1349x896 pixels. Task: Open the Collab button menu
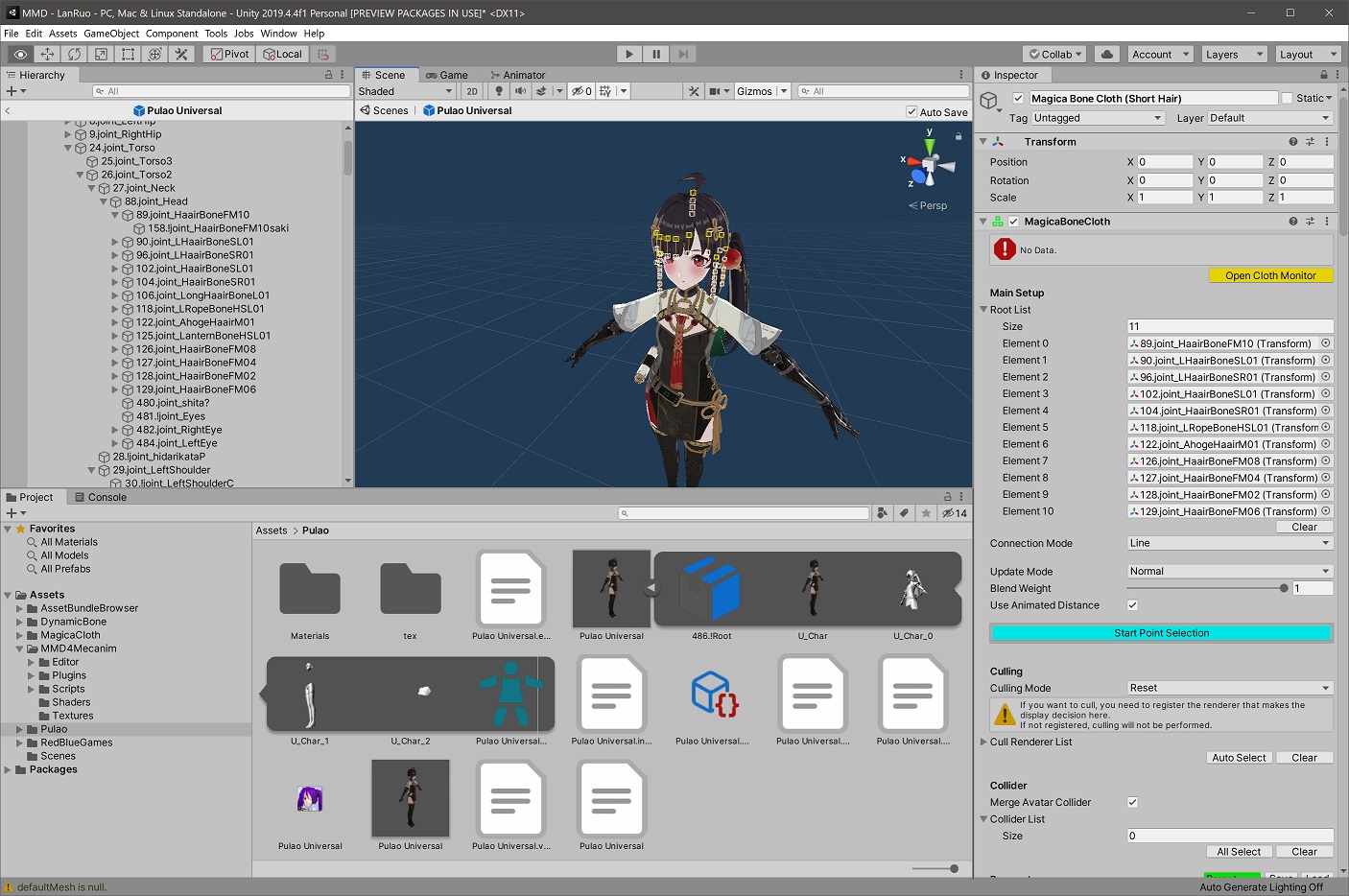point(1054,54)
